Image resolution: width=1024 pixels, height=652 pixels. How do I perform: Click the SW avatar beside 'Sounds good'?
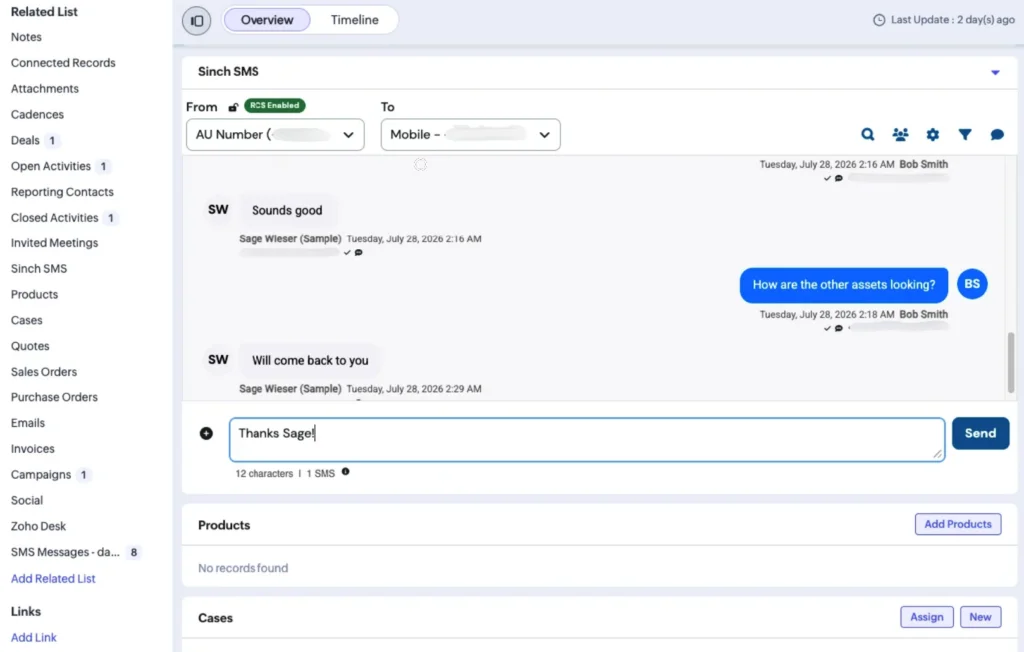[x=218, y=210]
